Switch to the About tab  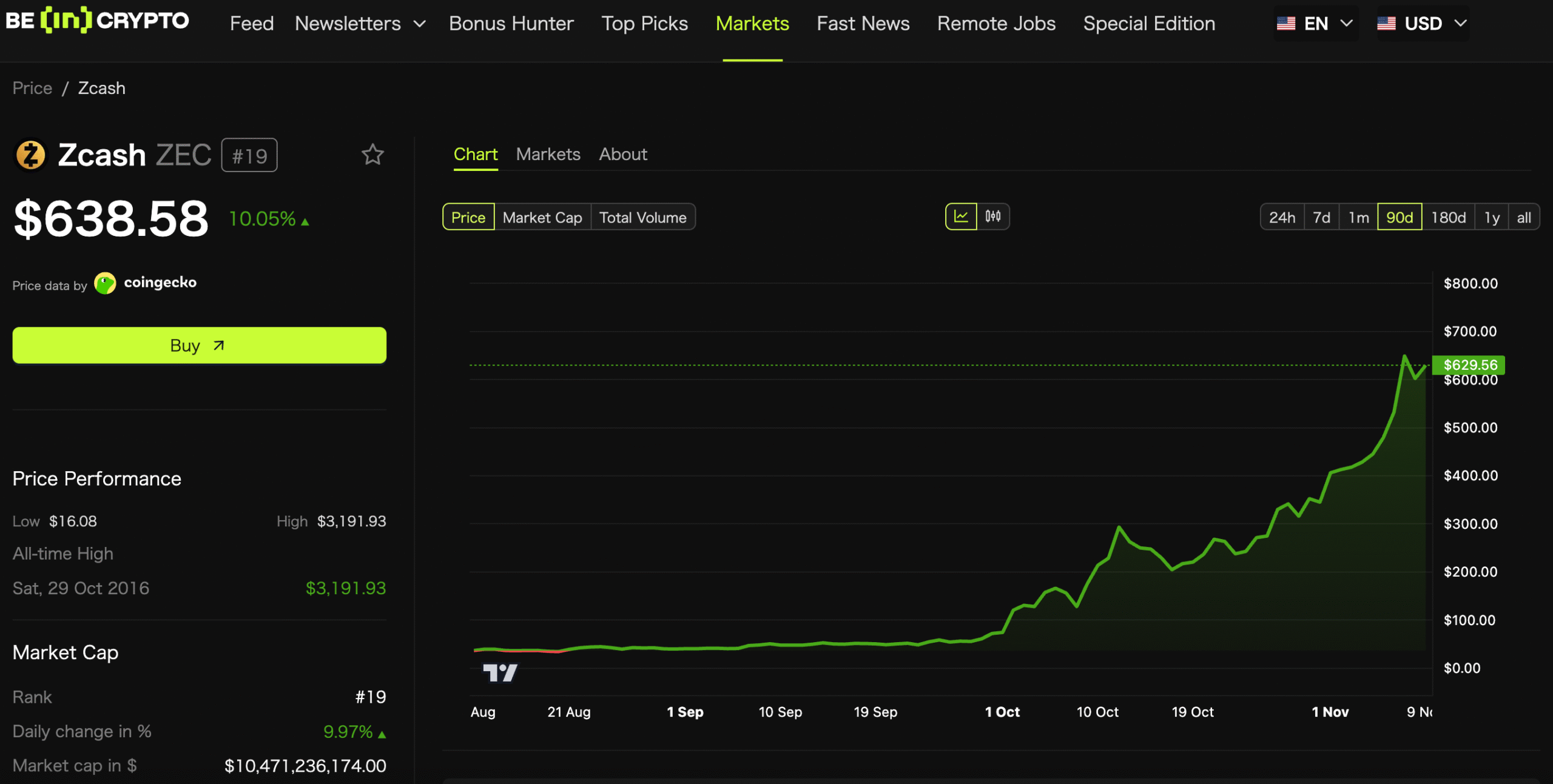point(622,155)
